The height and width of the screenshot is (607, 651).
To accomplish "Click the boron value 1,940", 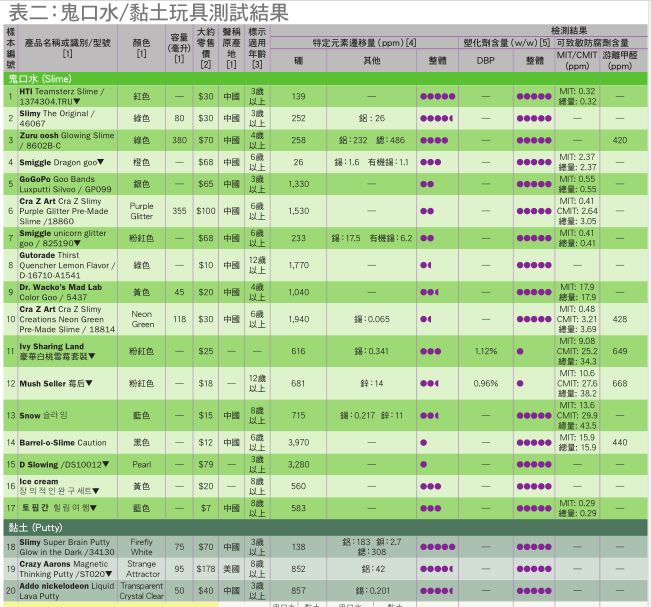I will (299, 319).
